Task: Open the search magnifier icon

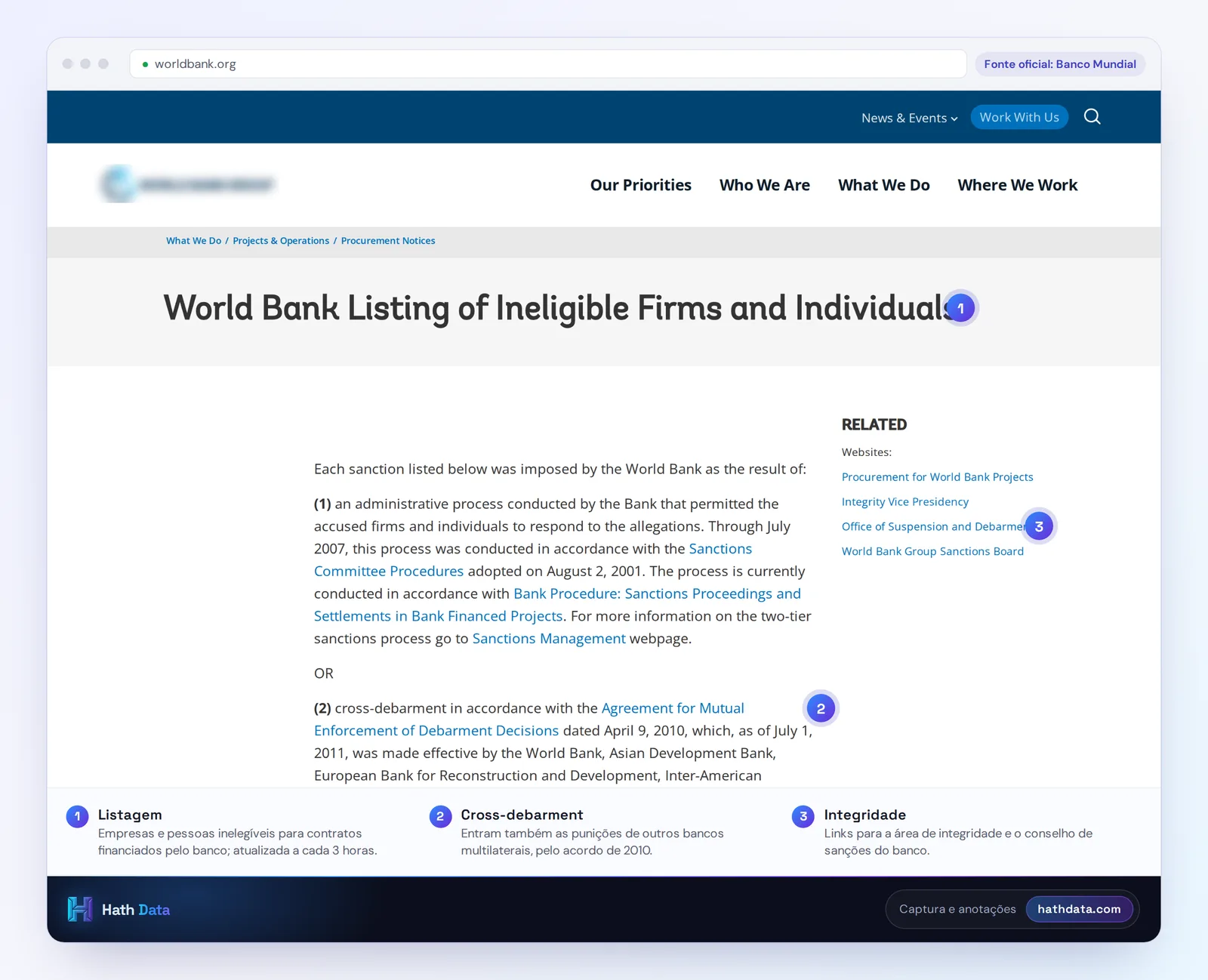Action: coord(1092,117)
